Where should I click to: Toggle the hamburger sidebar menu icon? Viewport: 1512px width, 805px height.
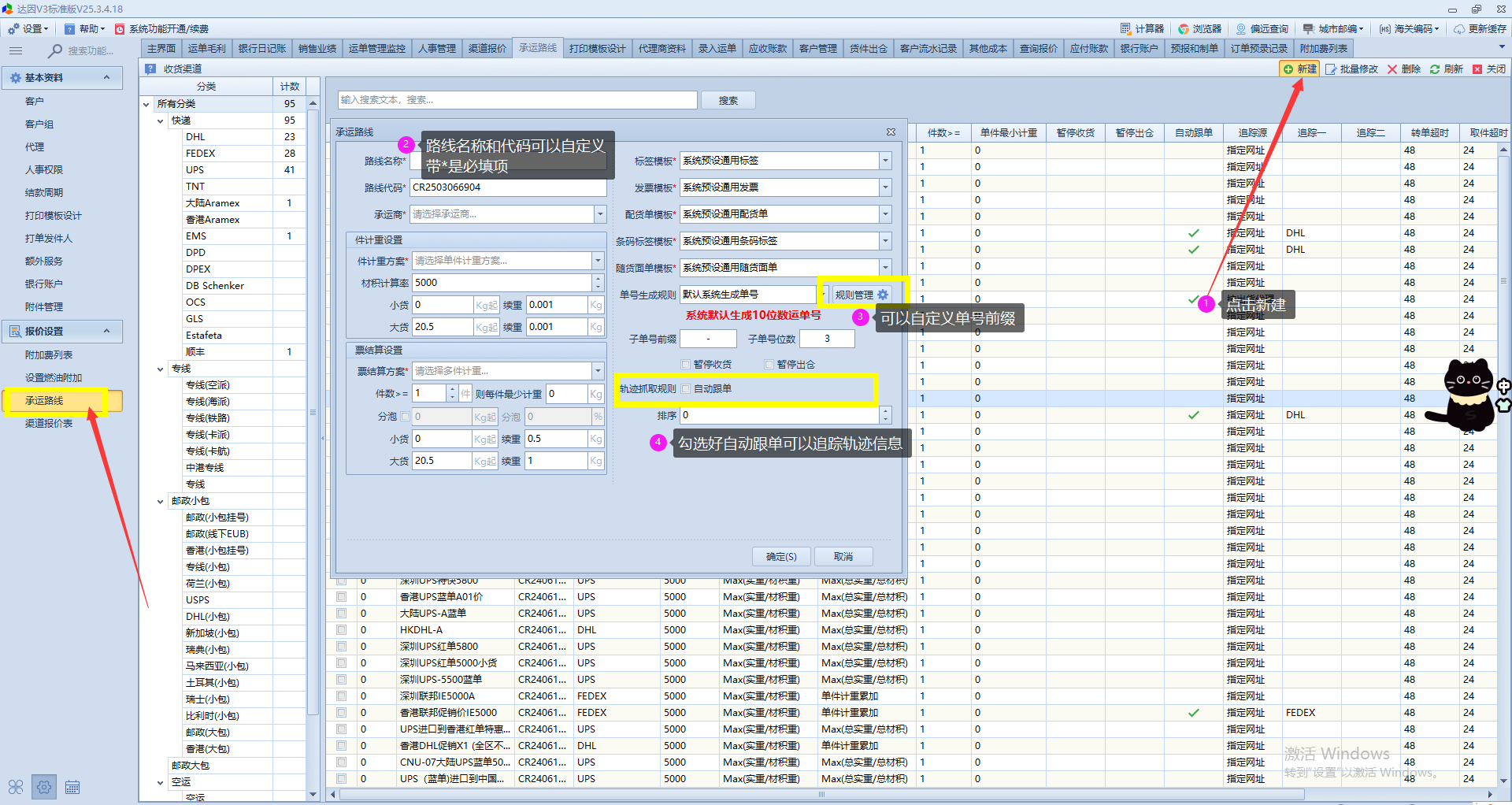tap(16, 51)
